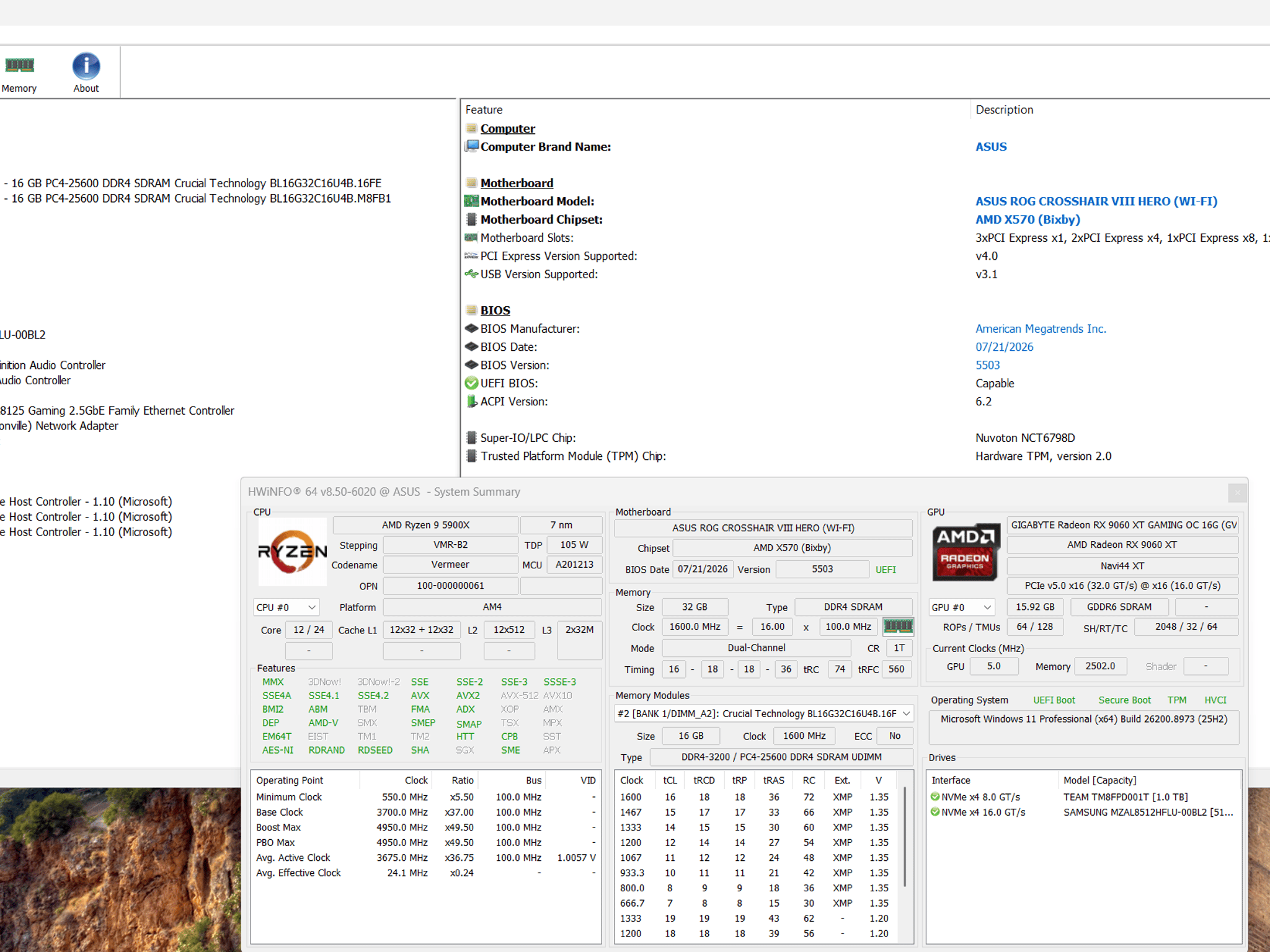Click the USB Version Supported icon

(x=471, y=274)
